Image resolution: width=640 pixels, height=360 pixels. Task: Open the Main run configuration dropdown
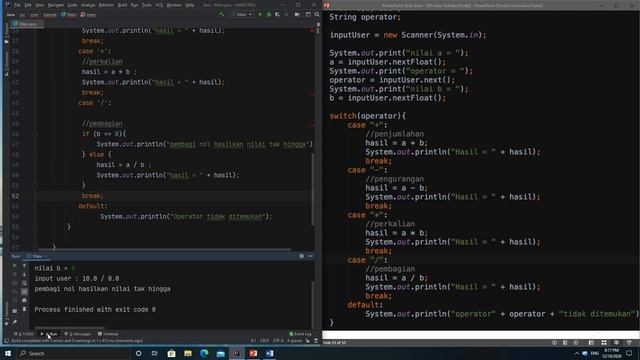click(242, 14)
